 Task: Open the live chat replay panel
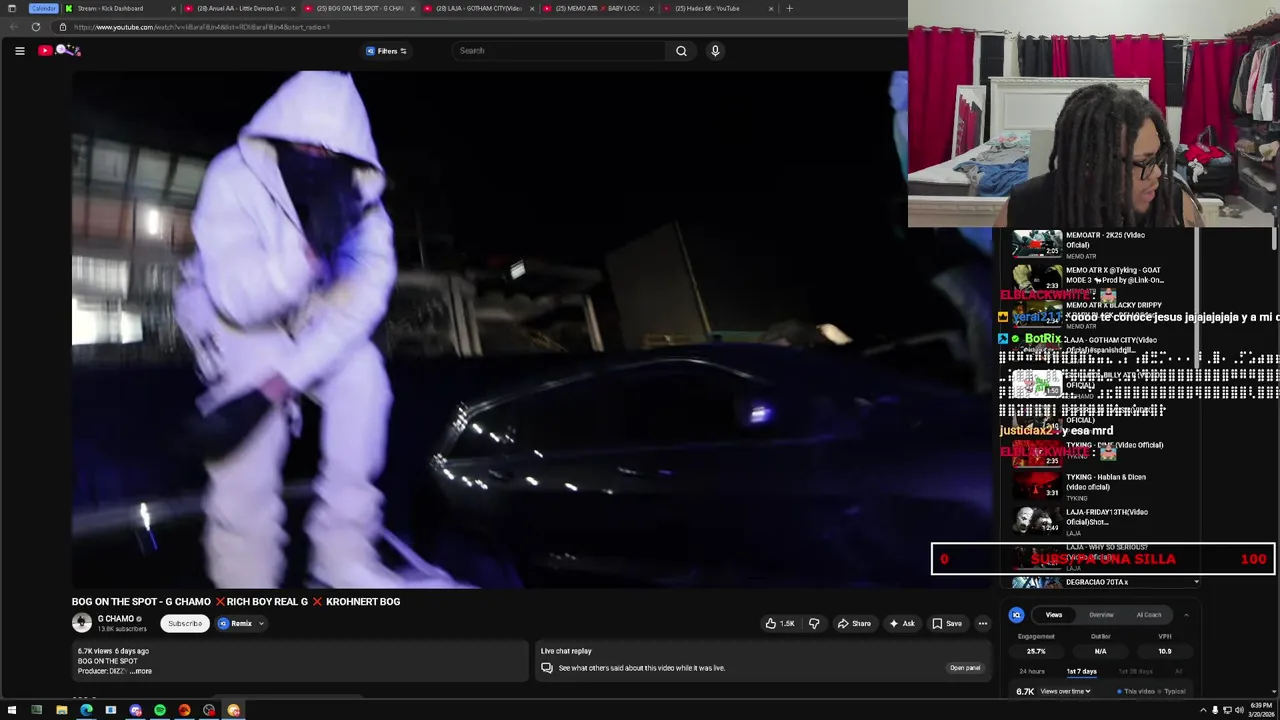[x=965, y=668]
